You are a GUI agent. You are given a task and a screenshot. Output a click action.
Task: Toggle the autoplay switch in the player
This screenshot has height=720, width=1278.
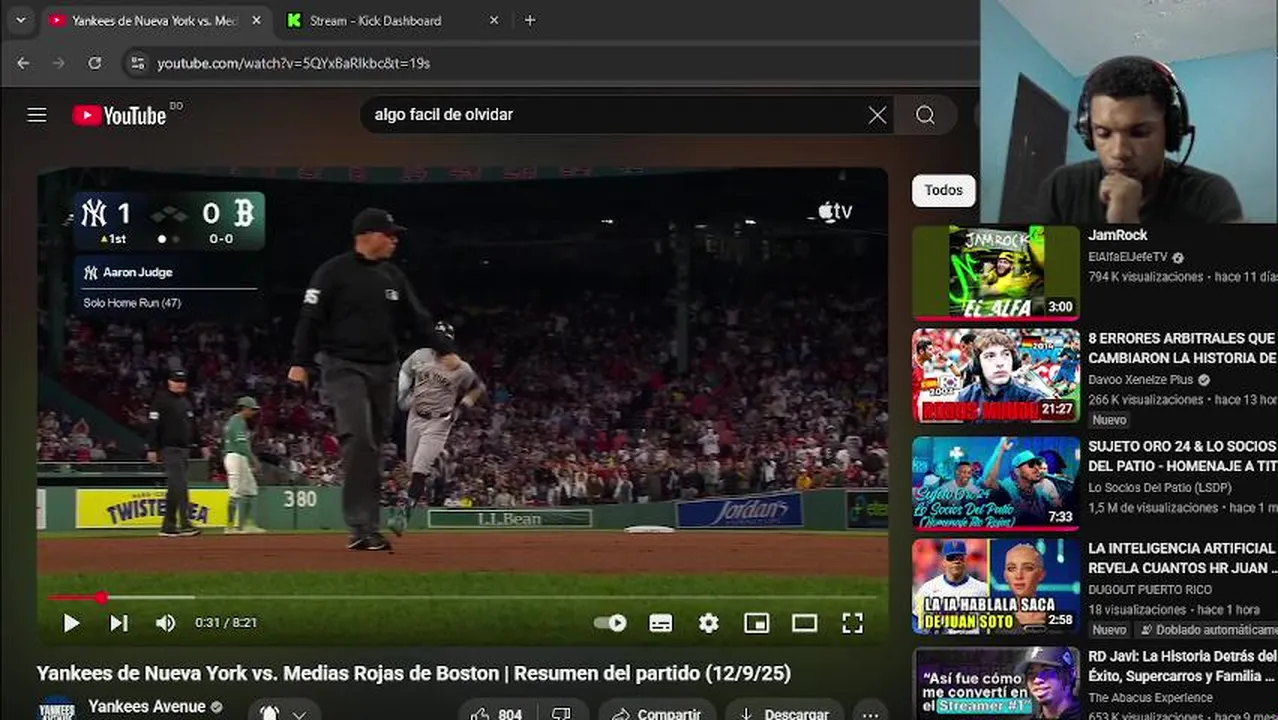click(x=610, y=623)
